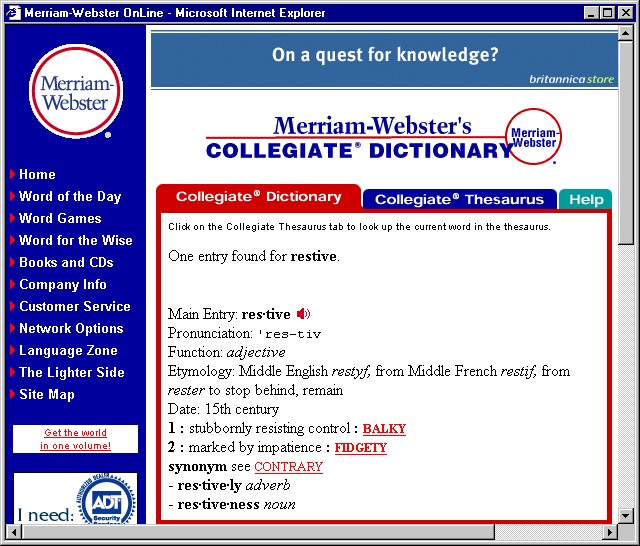Open Network Options link
This screenshot has width=640, height=546.
point(71,328)
